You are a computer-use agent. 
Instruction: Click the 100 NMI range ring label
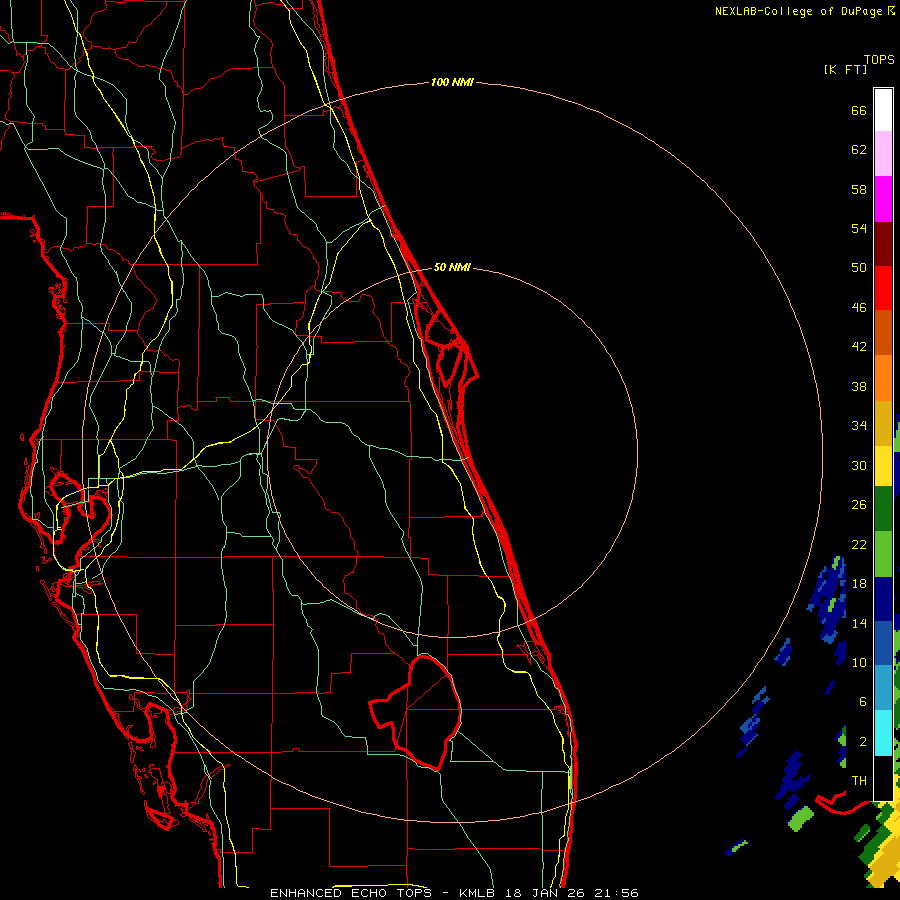[x=452, y=83]
